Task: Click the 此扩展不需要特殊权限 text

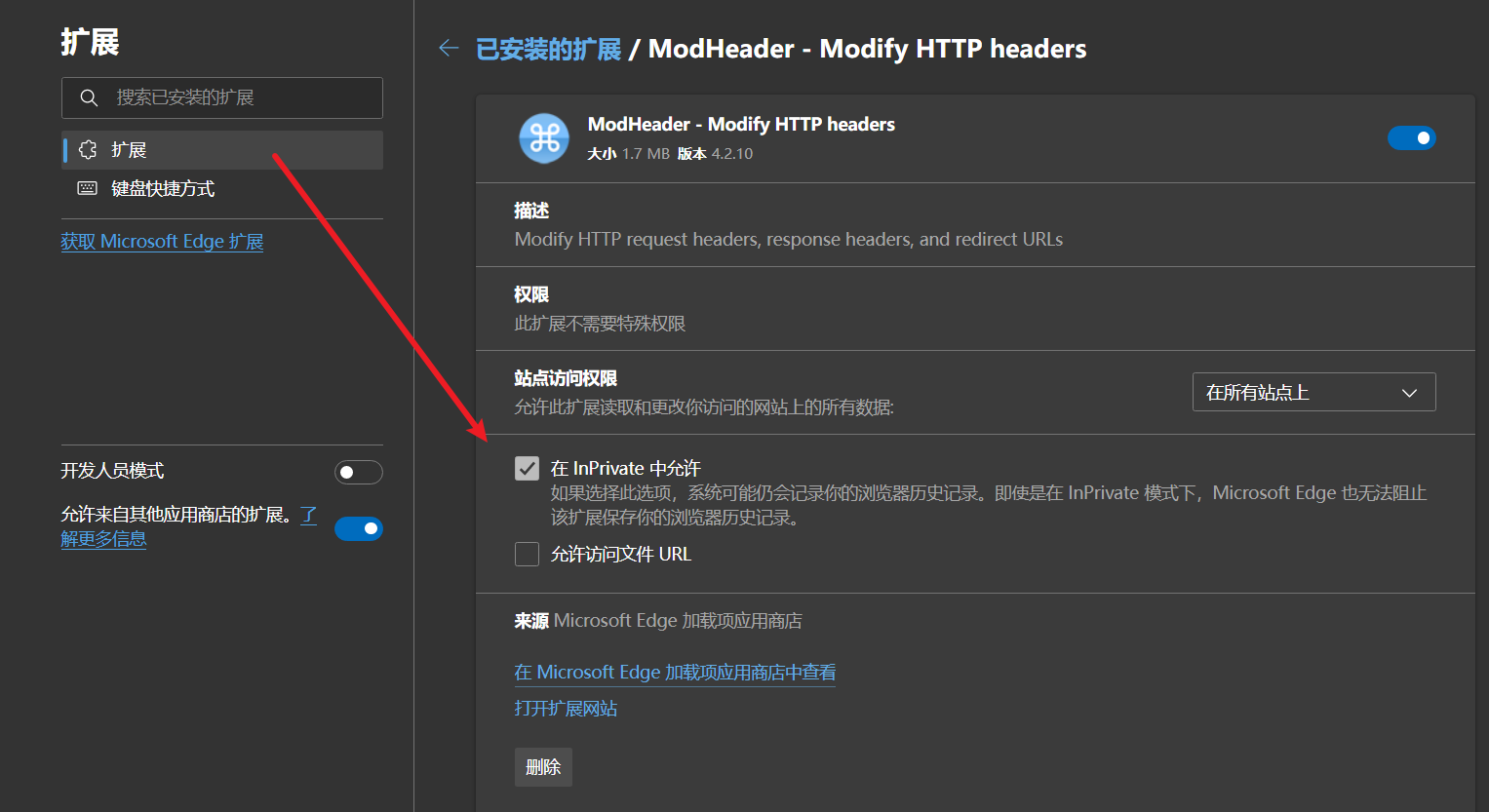Action: point(600,324)
